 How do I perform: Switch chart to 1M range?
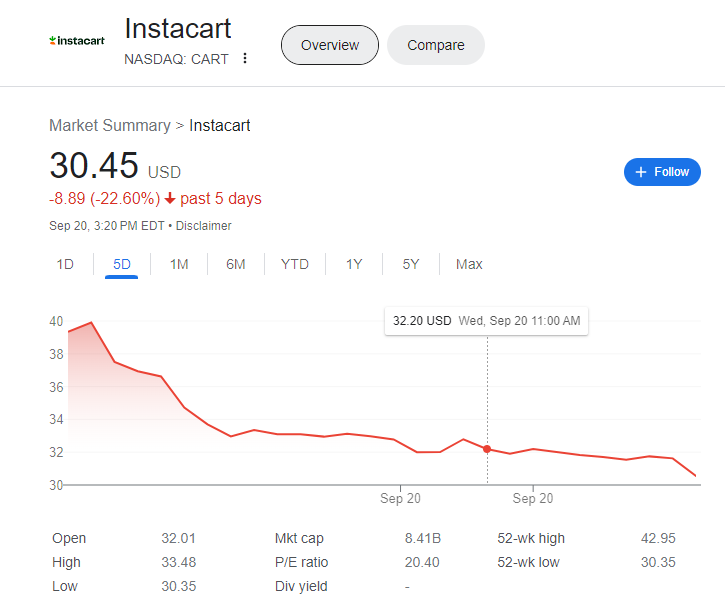(x=179, y=264)
